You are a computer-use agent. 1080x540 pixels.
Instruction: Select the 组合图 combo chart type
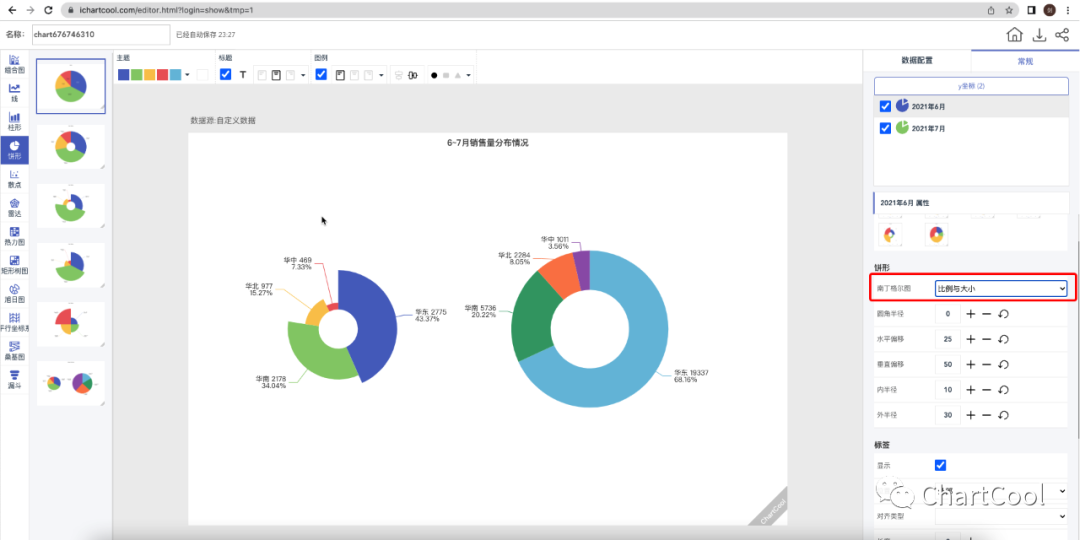click(x=14, y=63)
